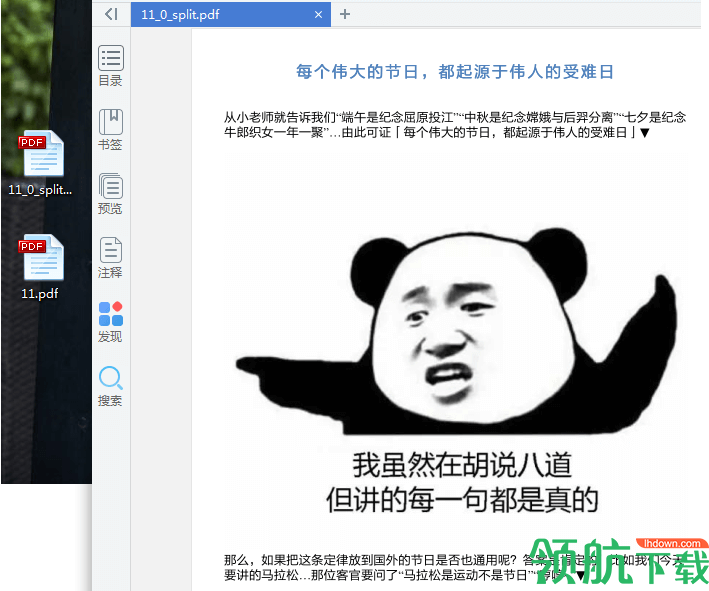
Task: Close the 11_0_split.pdf tab
Action: pos(318,14)
